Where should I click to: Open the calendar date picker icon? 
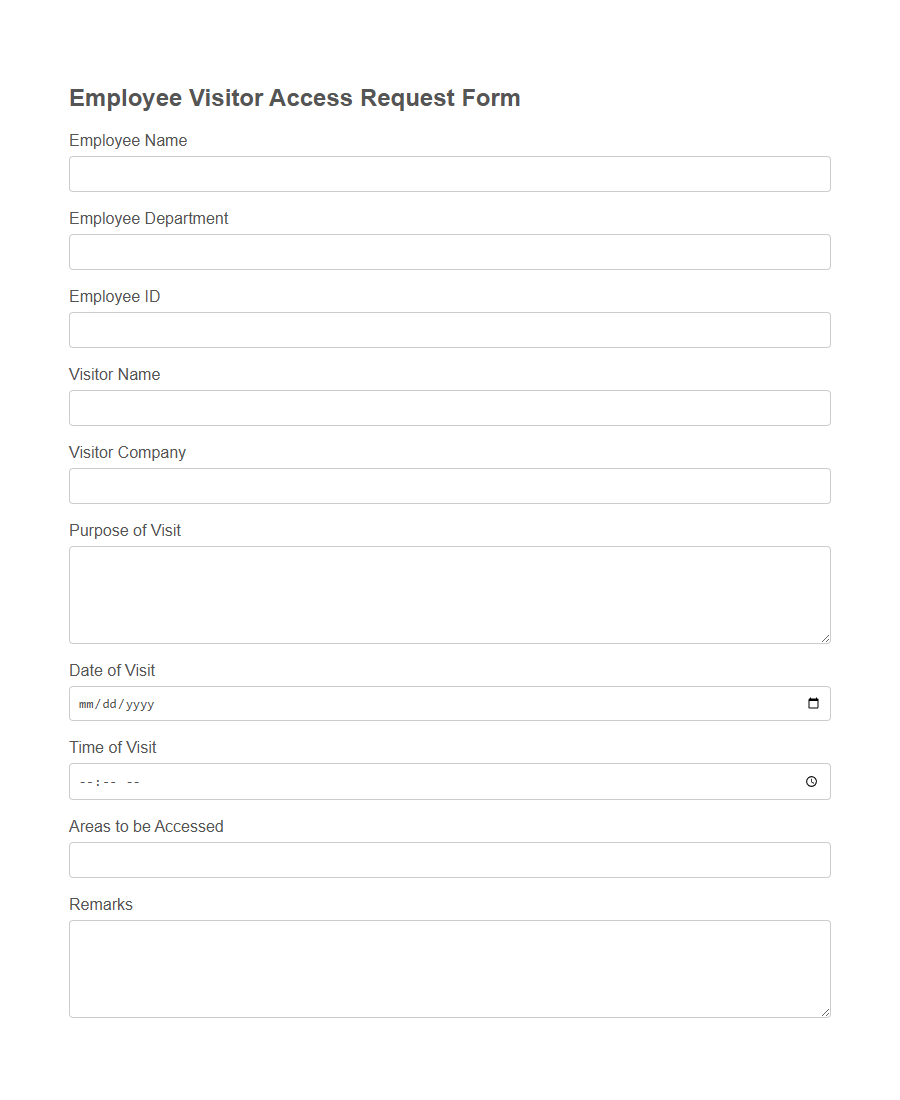point(814,703)
